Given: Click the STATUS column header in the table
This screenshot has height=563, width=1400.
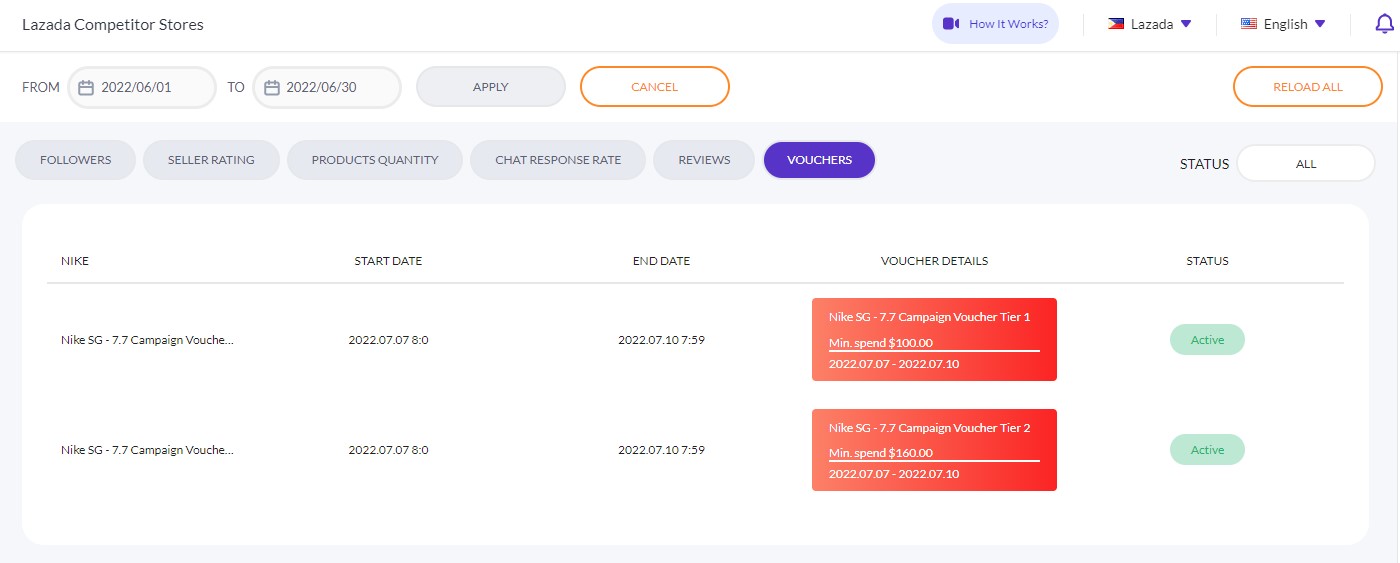Looking at the screenshot, I should (x=1207, y=261).
